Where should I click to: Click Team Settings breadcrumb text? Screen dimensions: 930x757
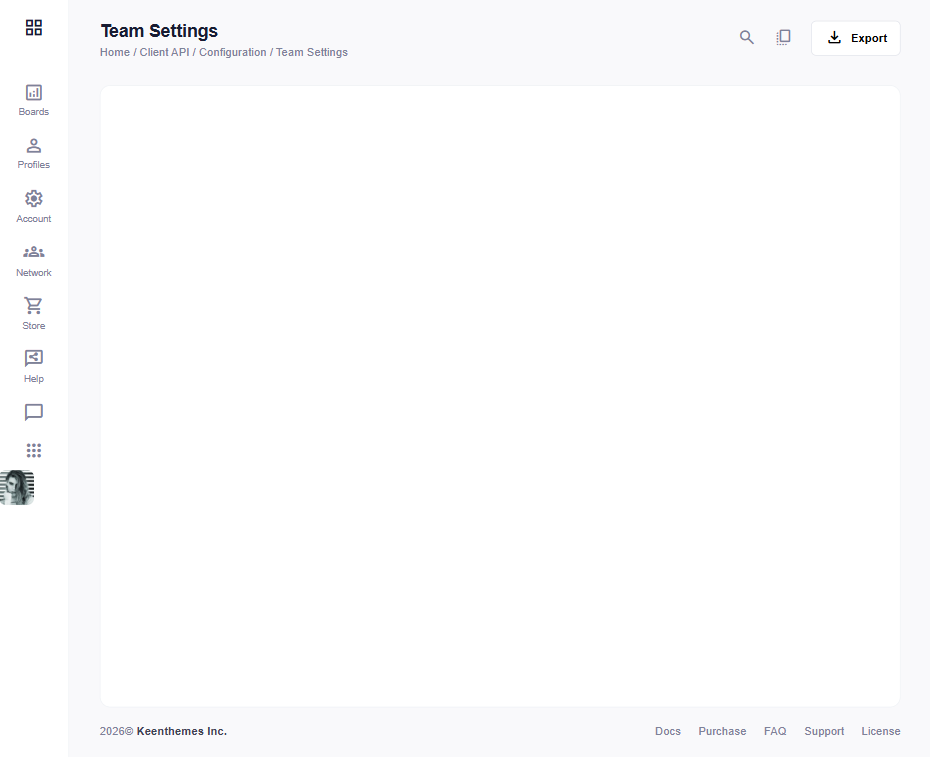point(312,52)
